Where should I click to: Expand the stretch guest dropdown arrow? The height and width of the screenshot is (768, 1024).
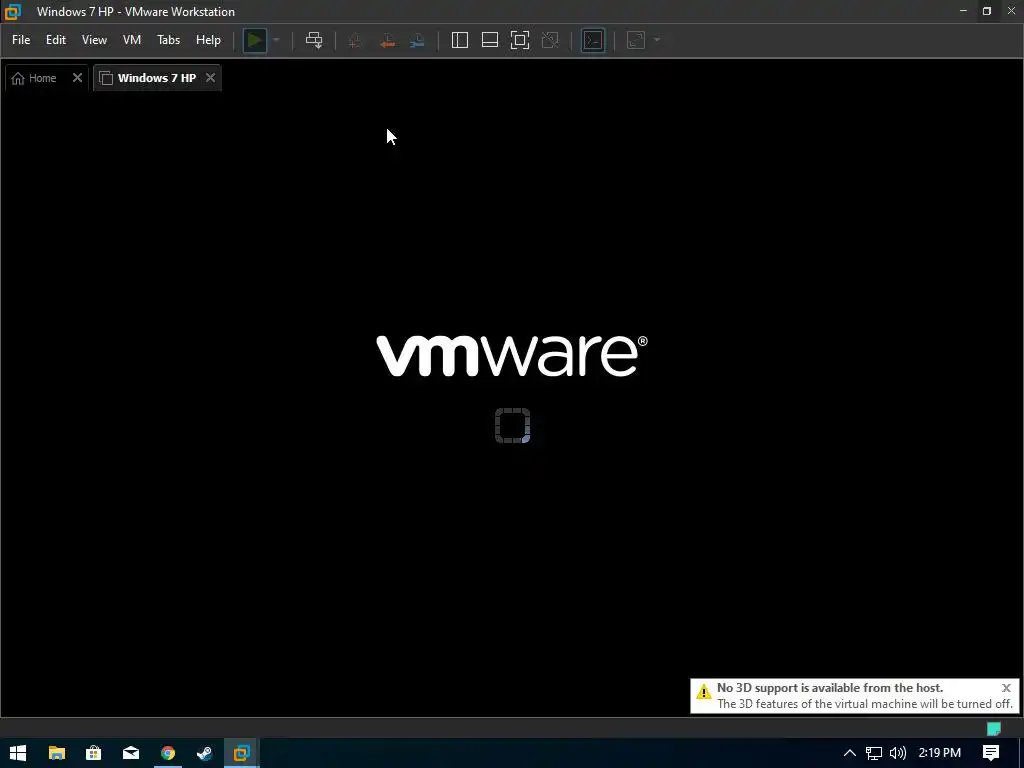pyautogui.click(x=657, y=40)
